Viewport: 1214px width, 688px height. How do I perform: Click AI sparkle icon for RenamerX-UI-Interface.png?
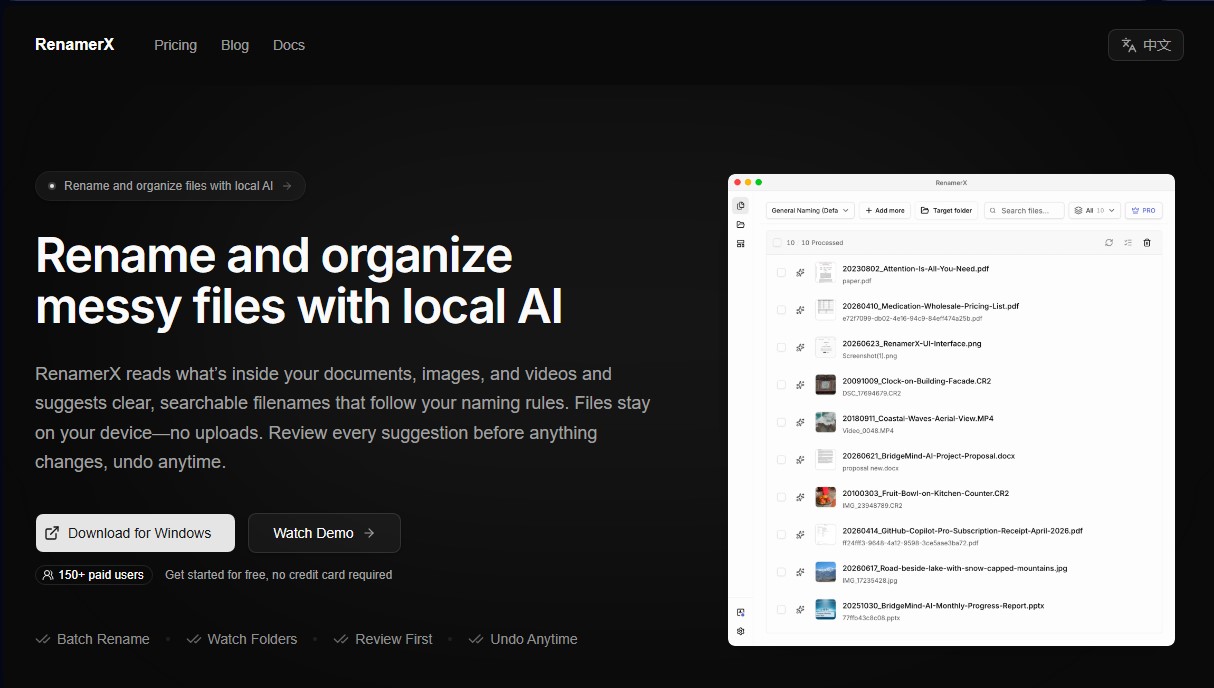click(x=800, y=348)
